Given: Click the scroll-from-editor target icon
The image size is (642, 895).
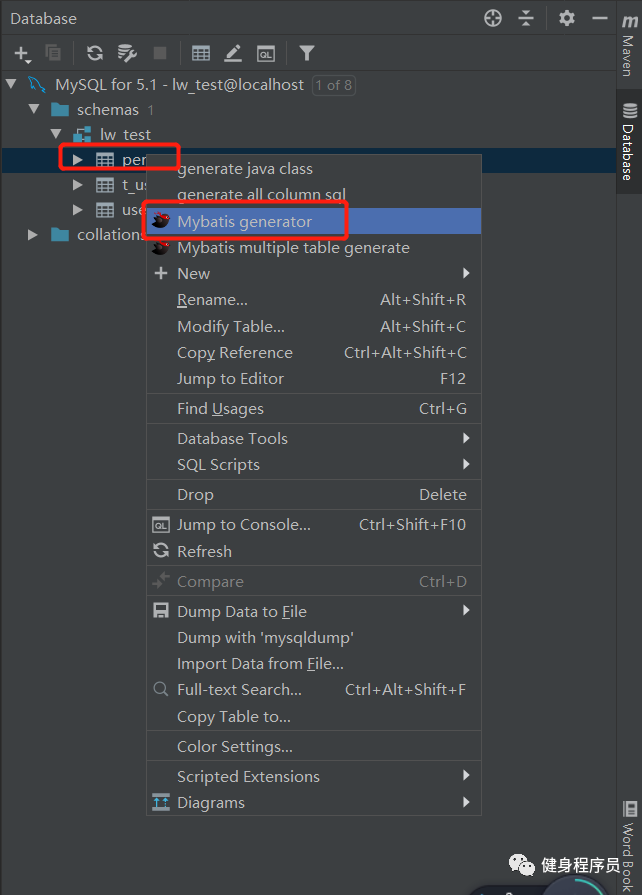Looking at the screenshot, I should tap(492, 18).
